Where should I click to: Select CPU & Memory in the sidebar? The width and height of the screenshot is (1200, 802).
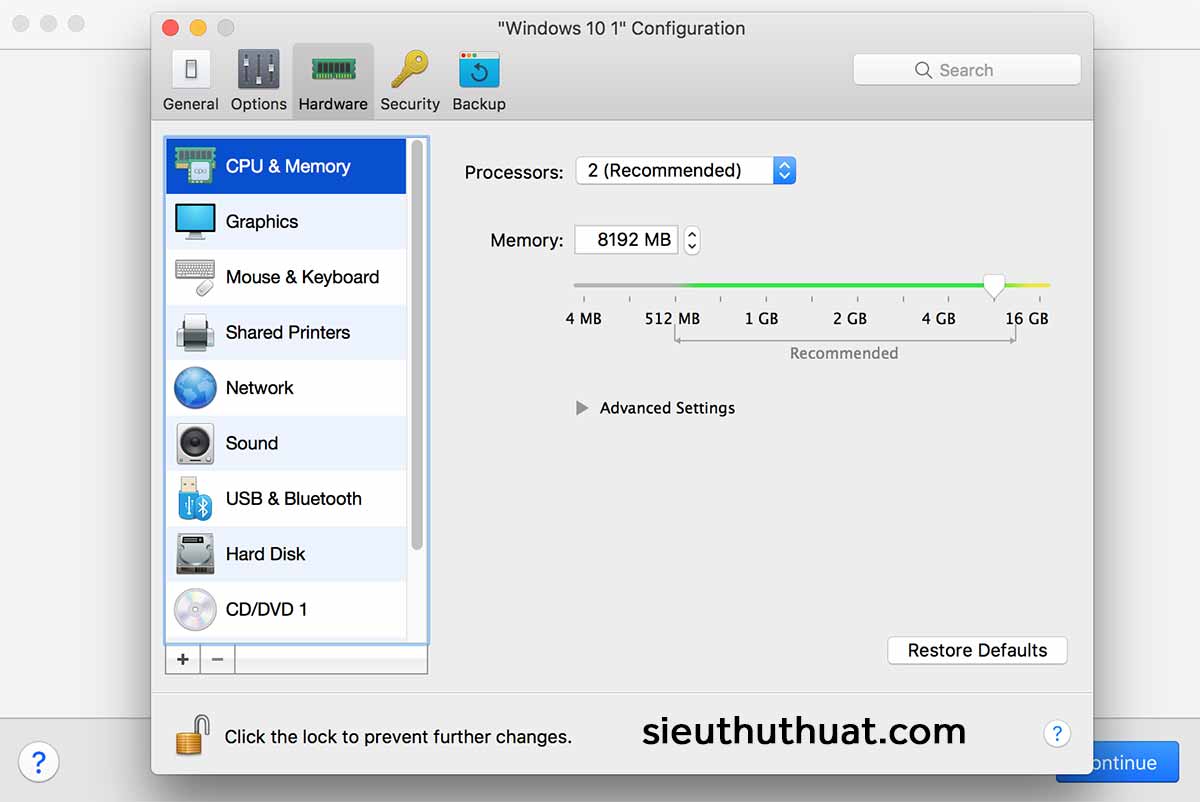[x=286, y=166]
